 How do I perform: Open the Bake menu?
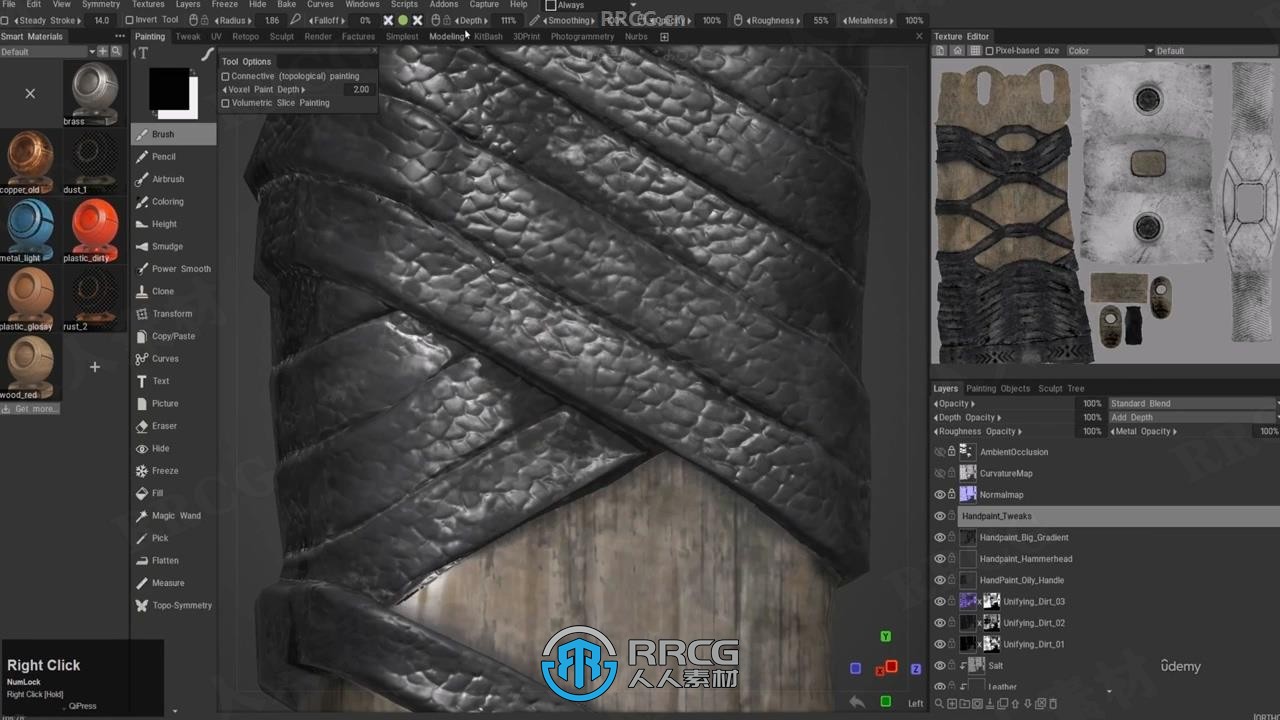pos(286,4)
